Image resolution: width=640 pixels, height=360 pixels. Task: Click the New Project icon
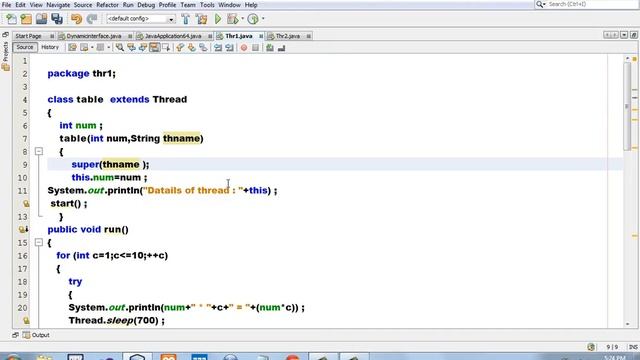[26, 19]
